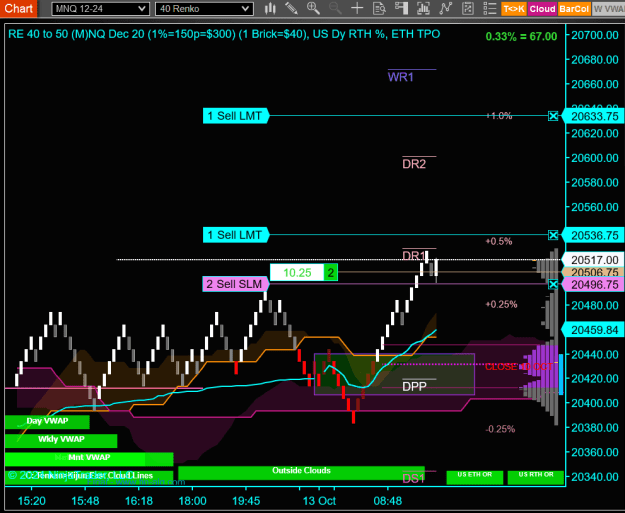Click the 10.25 position PnL marker
The height and width of the screenshot is (513, 625).
[297, 273]
